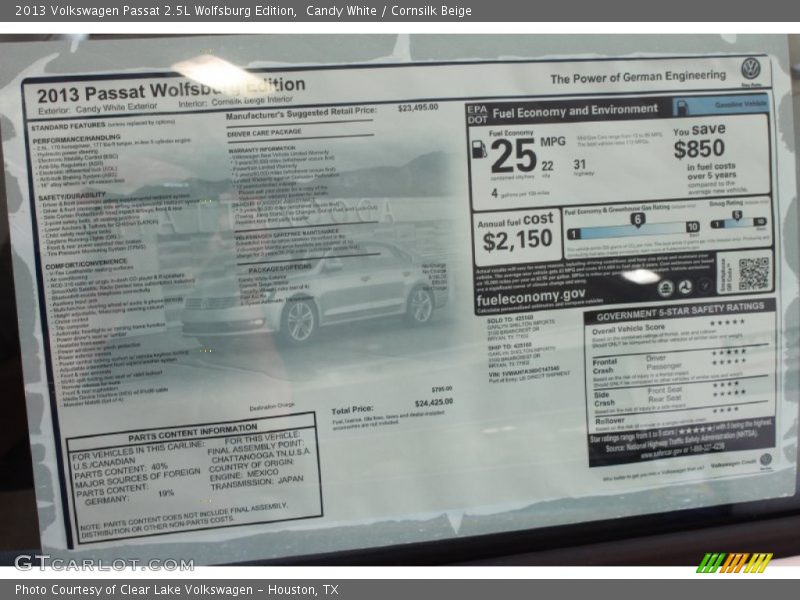This screenshot has height=600, width=800.
Task: Click the fueleconomy.gov web address
Action: tap(531, 297)
